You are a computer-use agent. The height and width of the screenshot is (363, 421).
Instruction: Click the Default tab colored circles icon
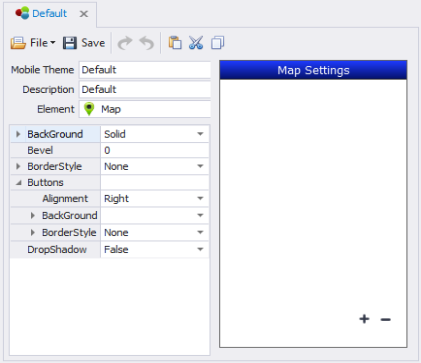22,13
